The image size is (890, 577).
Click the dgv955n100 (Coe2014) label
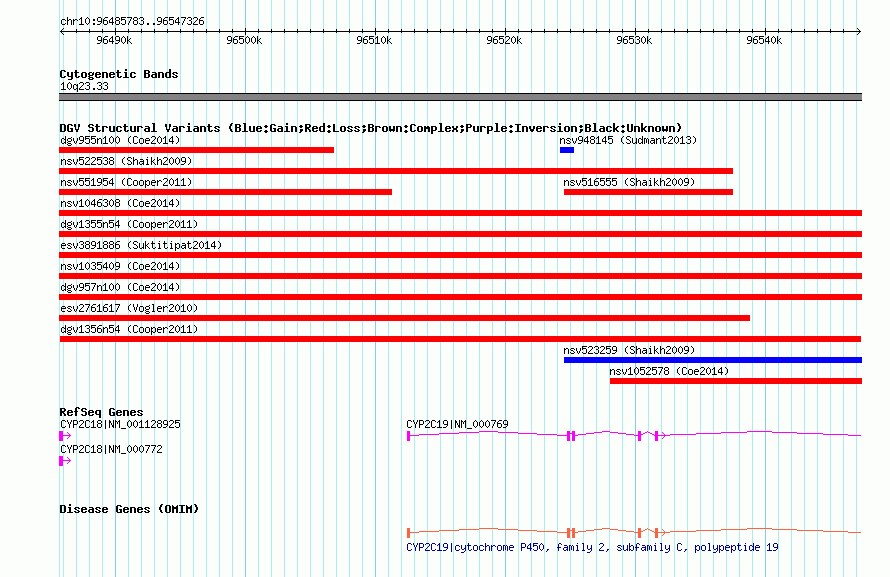pos(120,140)
